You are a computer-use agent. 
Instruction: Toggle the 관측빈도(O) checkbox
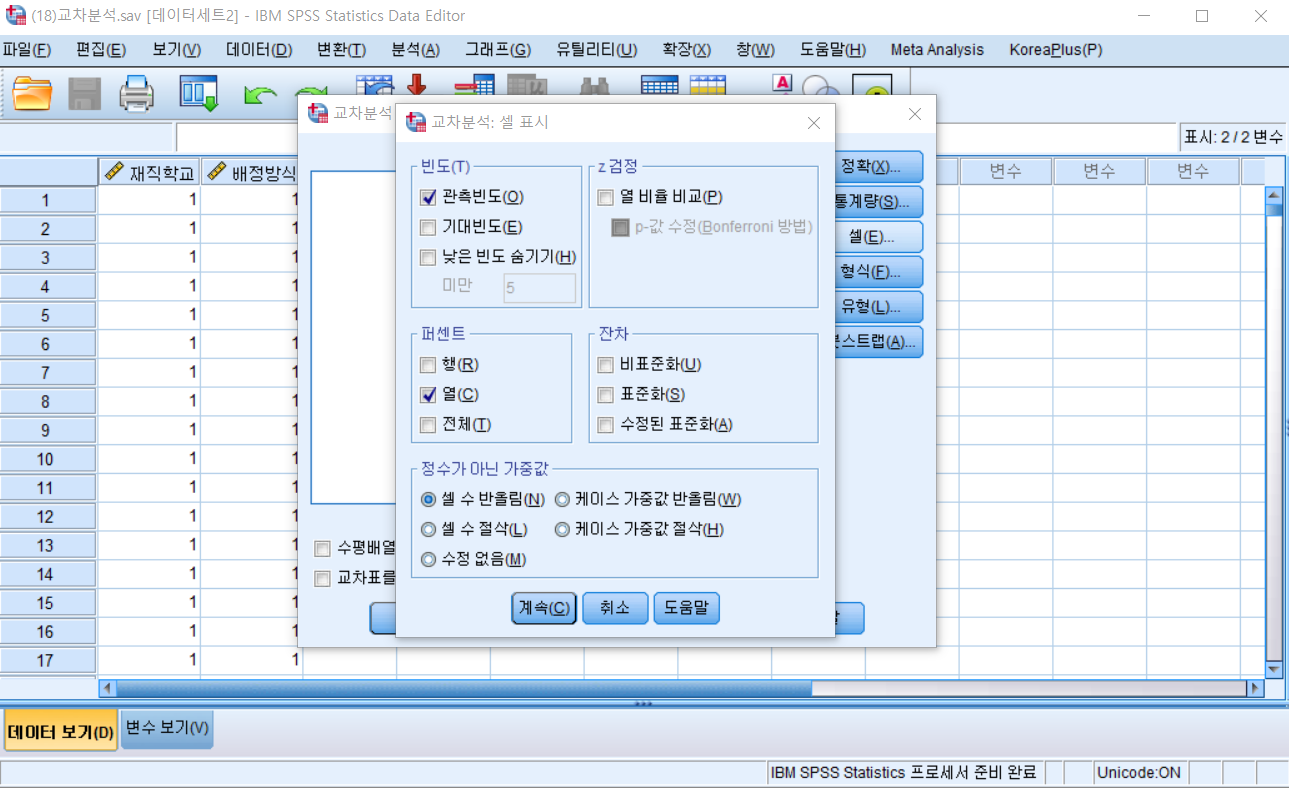click(x=428, y=197)
